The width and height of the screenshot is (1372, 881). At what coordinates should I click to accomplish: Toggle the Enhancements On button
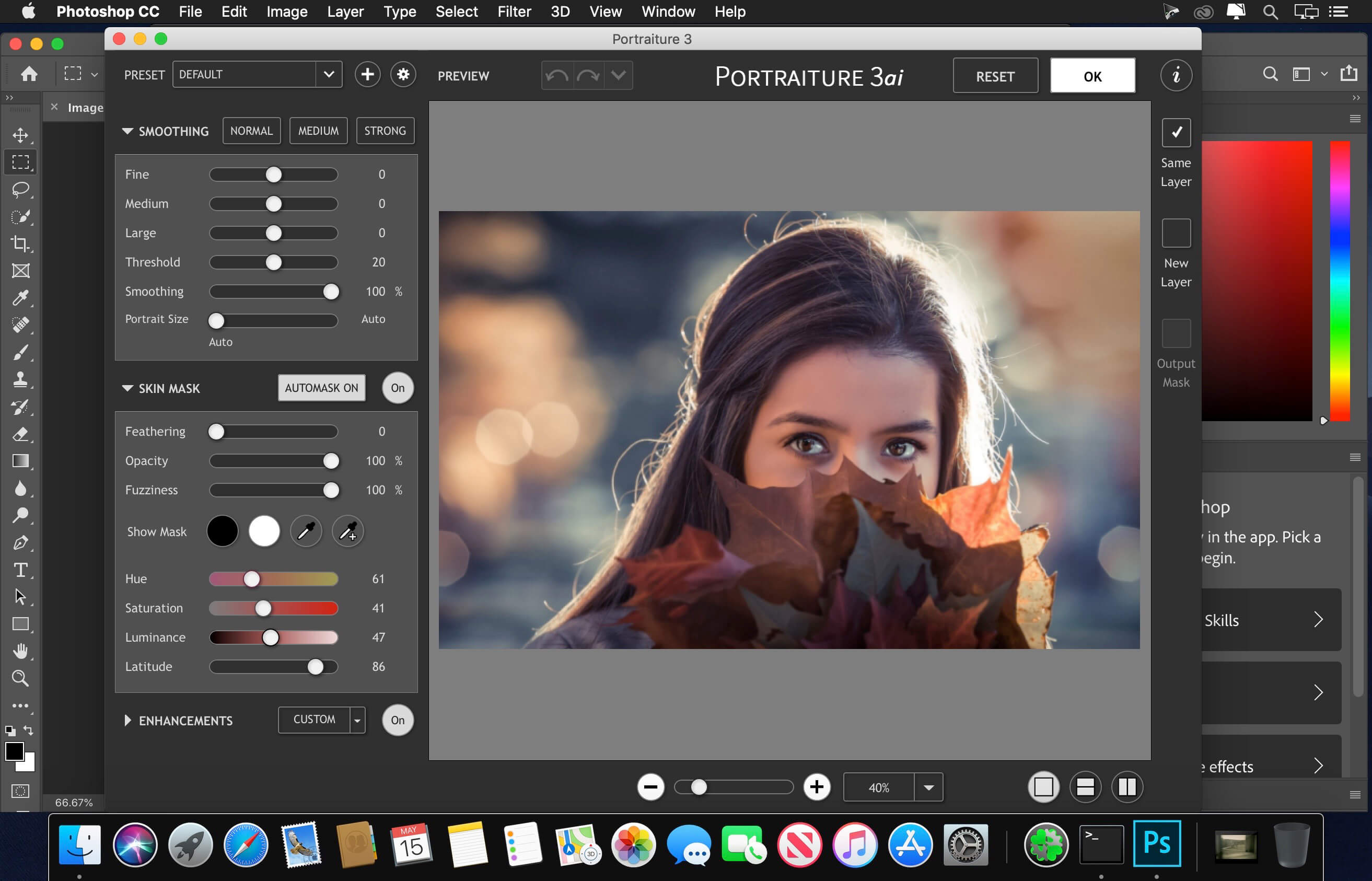click(x=397, y=720)
